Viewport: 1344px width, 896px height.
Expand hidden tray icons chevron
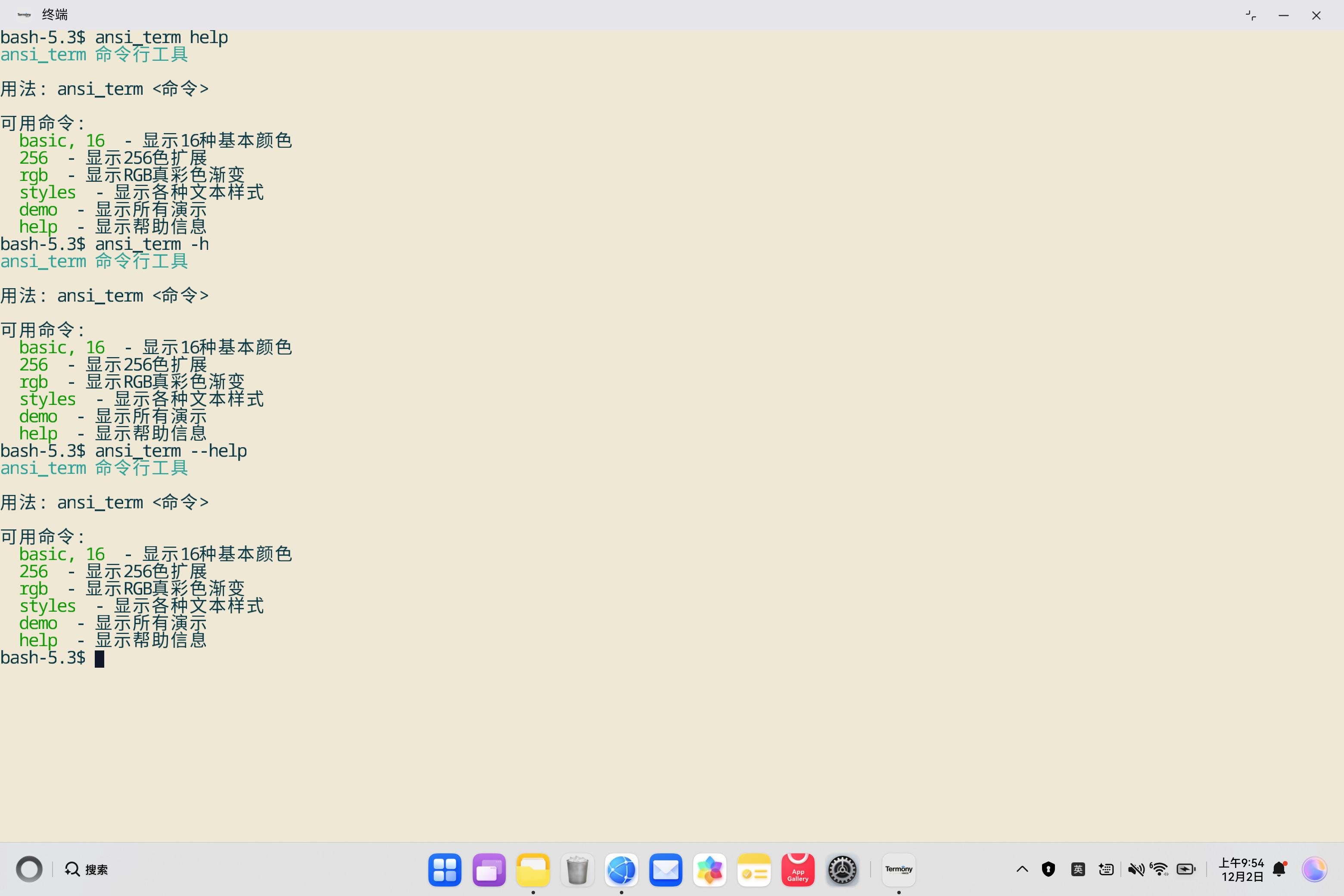(x=1022, y=869)
